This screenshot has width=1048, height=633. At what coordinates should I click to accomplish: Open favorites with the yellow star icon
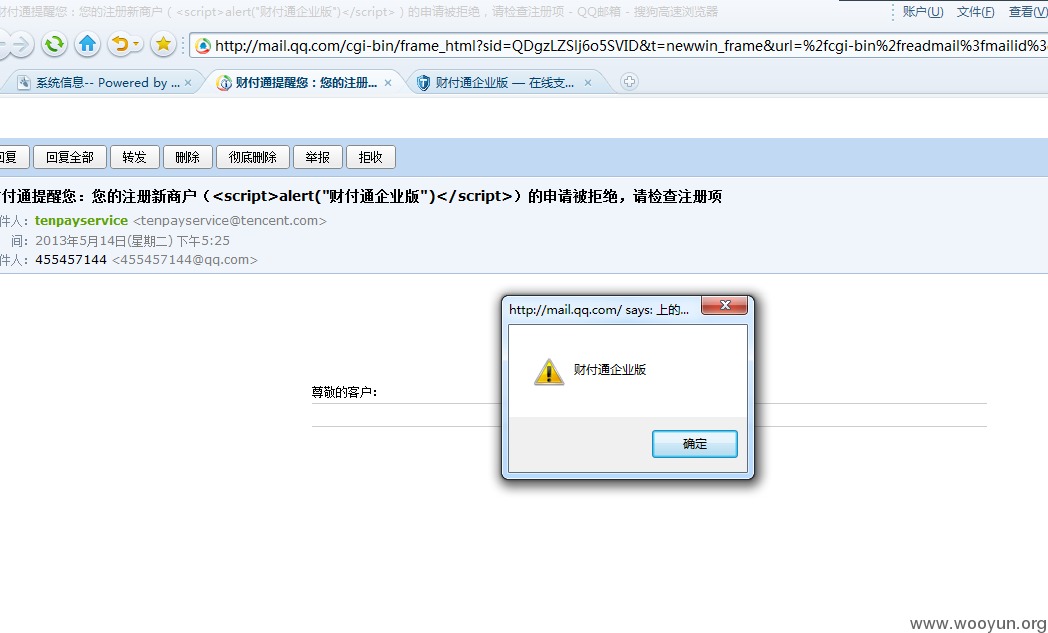pos(162,45)
